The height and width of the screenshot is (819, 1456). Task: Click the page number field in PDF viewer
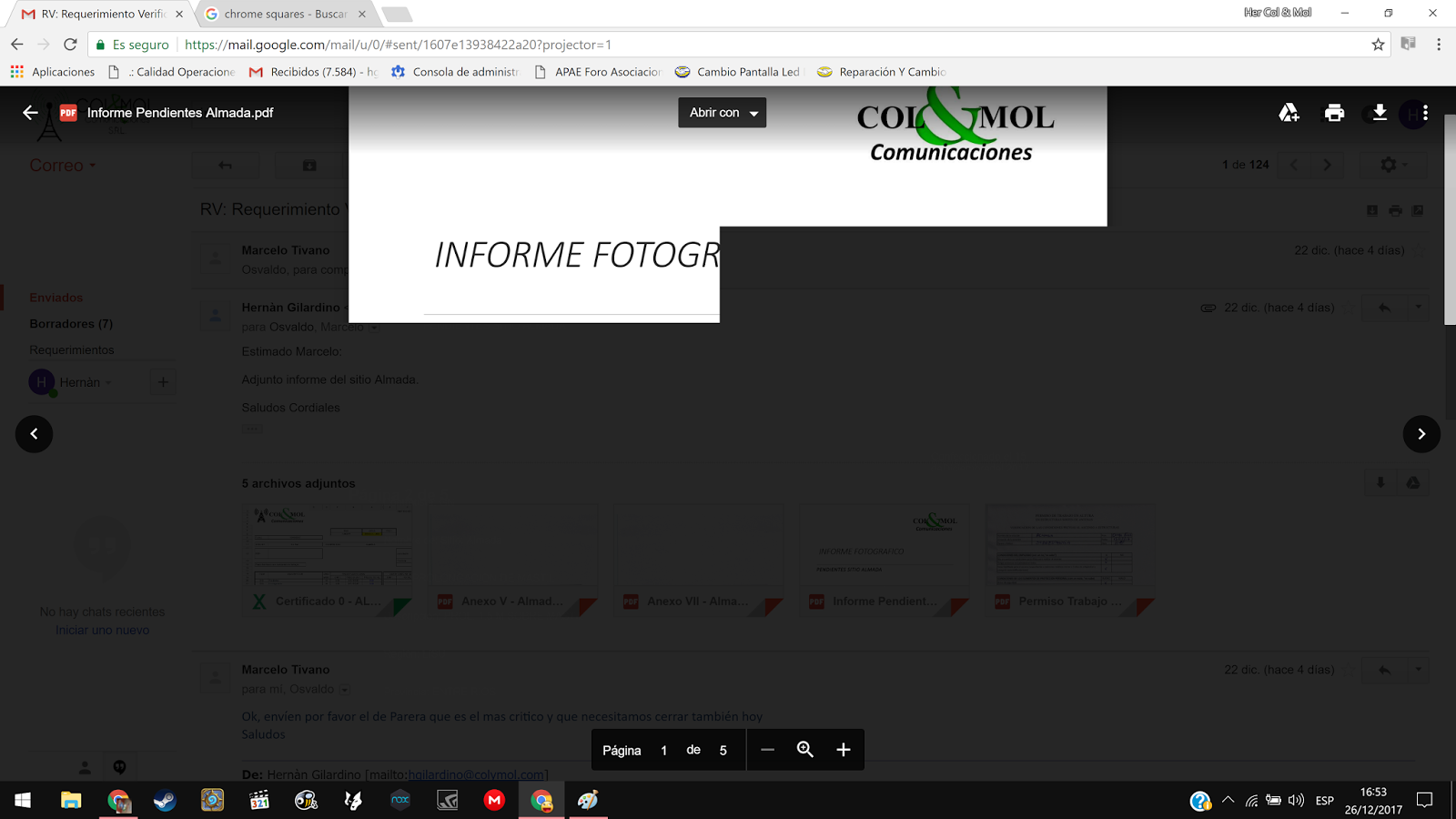664,750
